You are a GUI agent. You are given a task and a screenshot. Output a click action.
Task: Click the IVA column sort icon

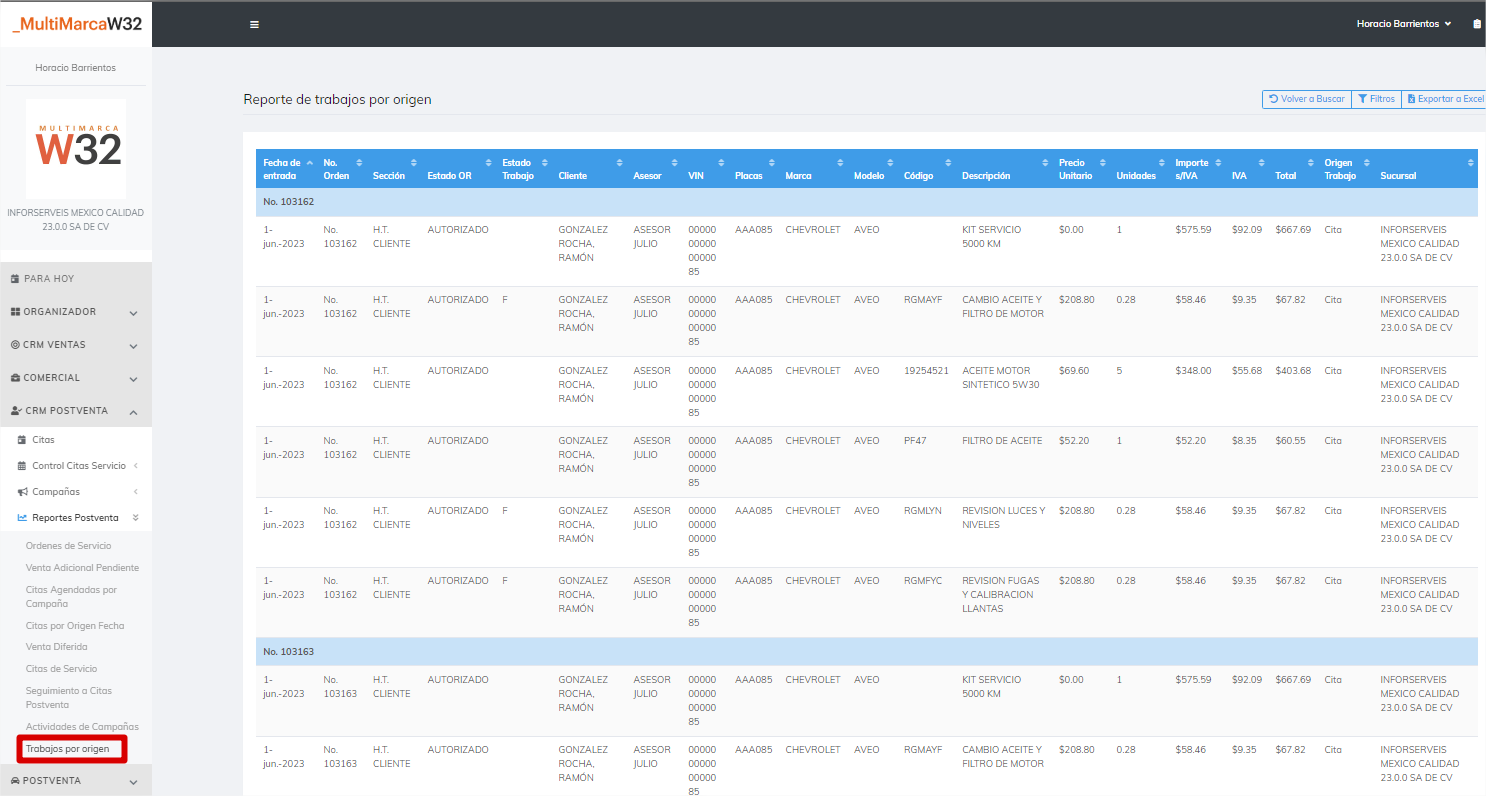coord(1262,163)
